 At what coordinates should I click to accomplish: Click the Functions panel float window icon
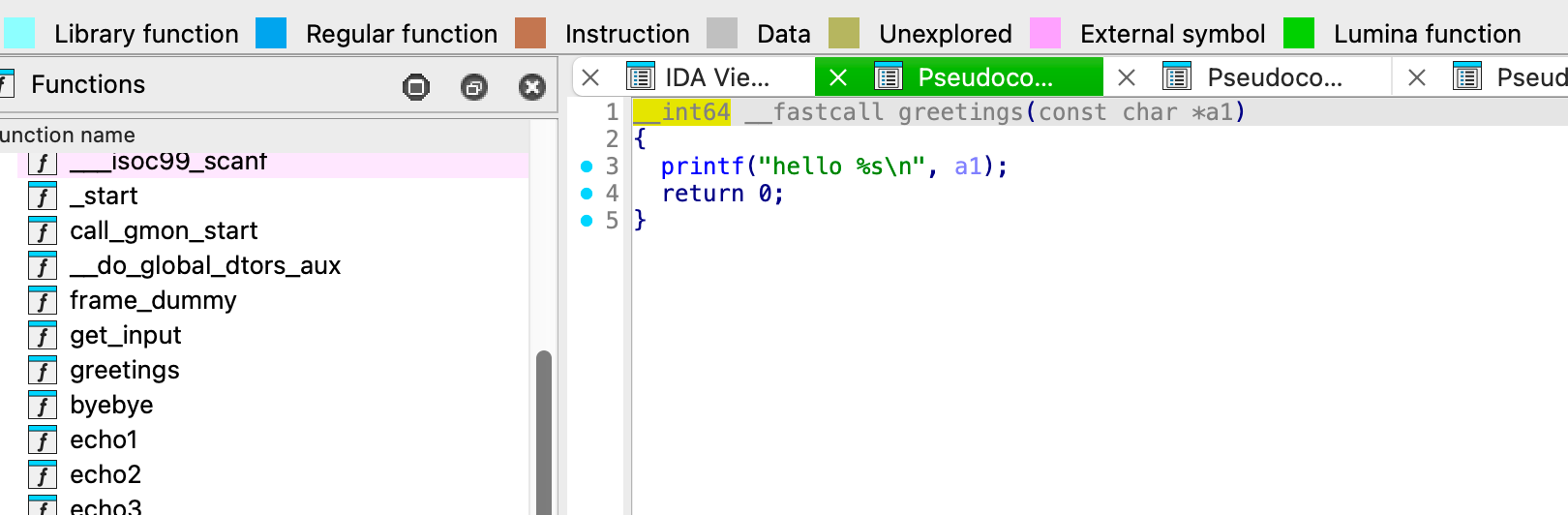tap(473, 87)
